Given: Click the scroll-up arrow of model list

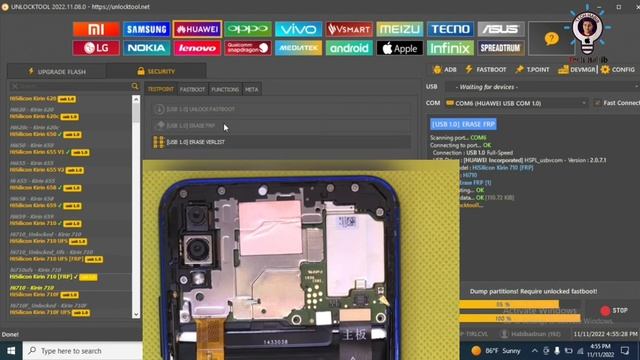Looking at the screenshot, I should [136, 99].
